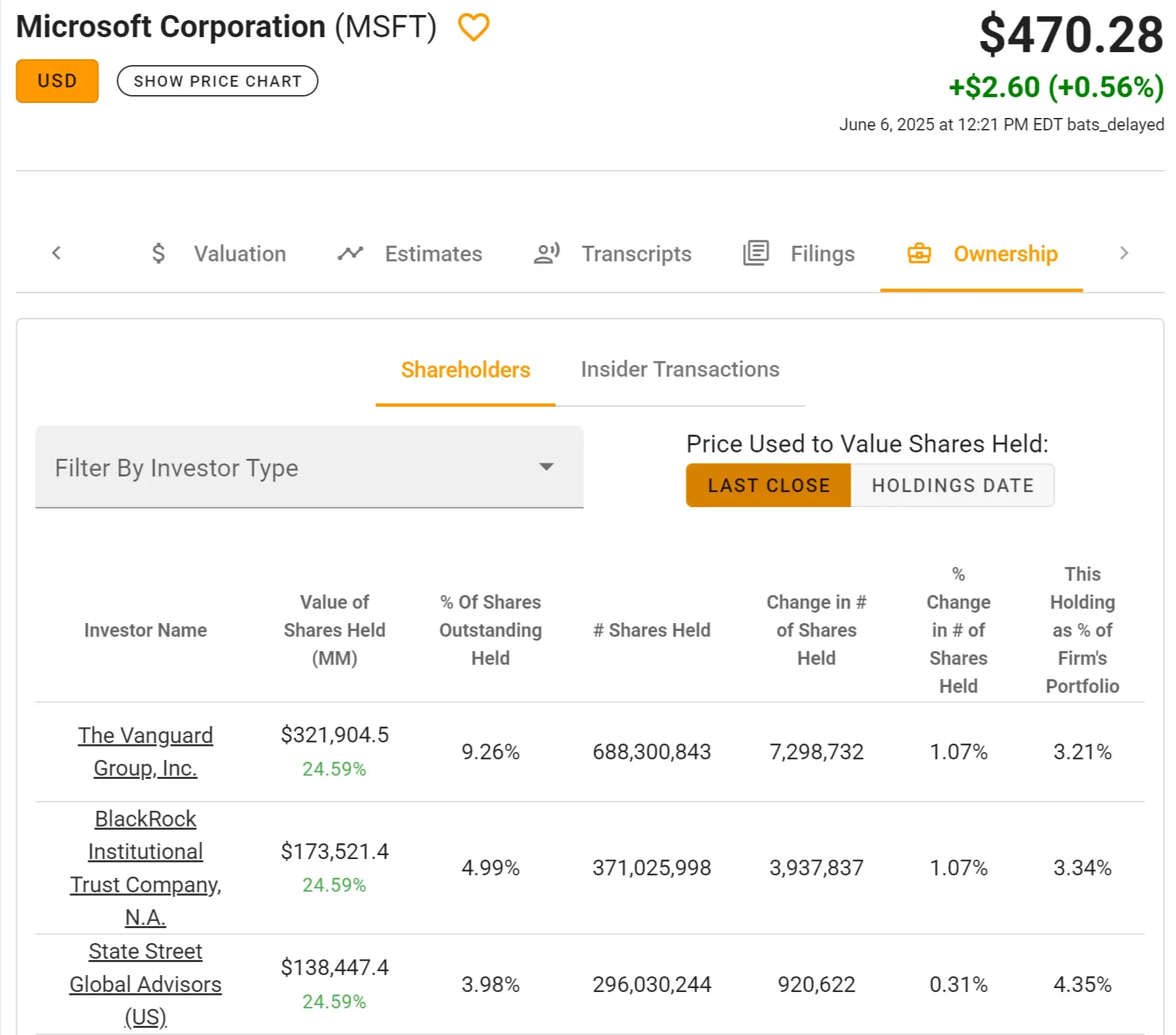Open the Valuation tab
The width and height of the screenshot is (1176, 1035).
tap(218, 254)
